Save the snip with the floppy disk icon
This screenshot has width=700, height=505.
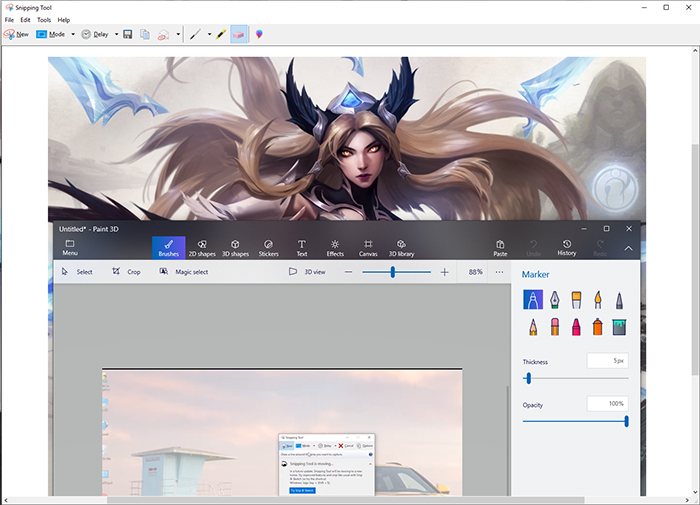[x=128, y=34]
